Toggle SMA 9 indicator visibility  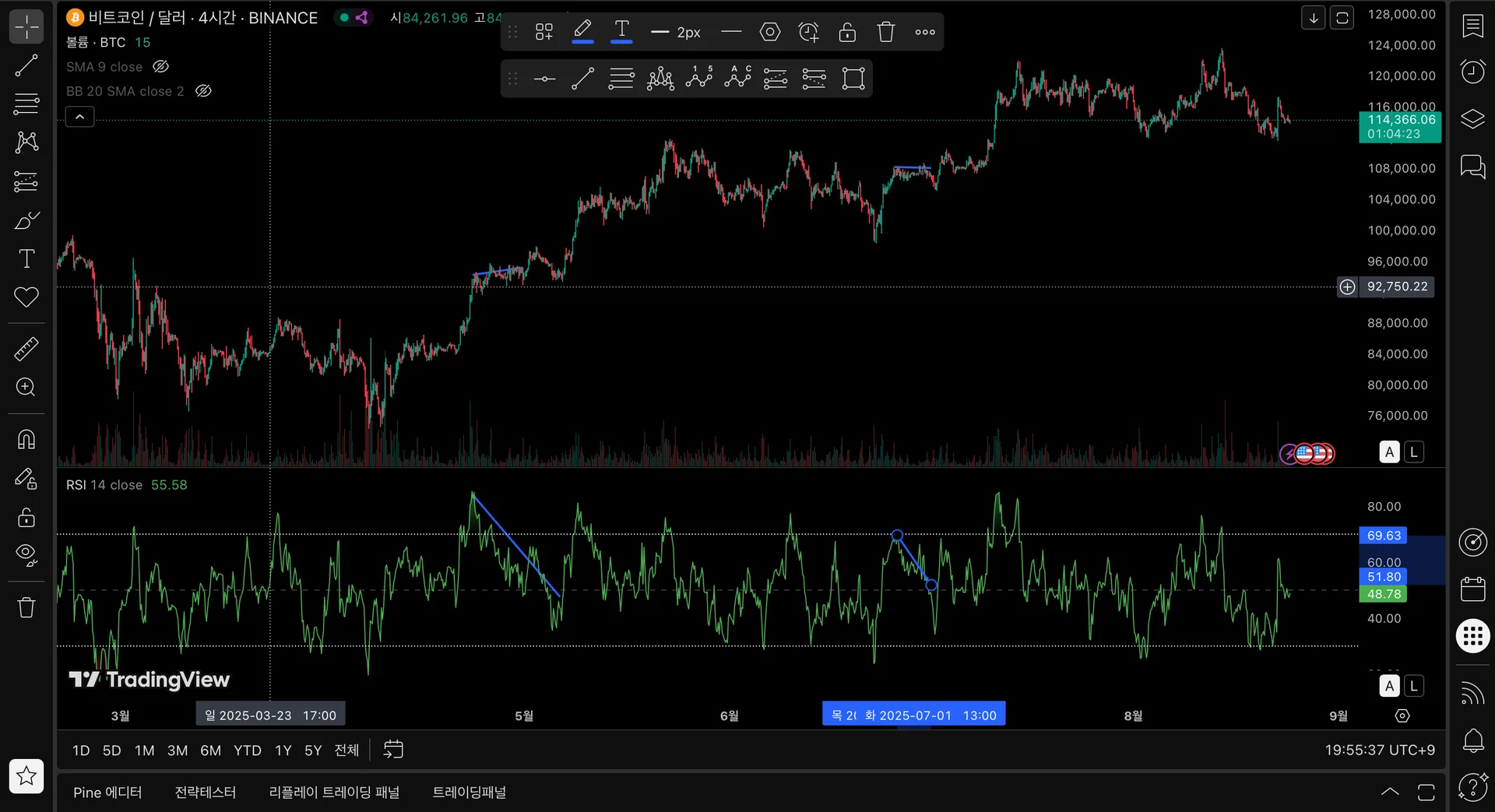click(x=160, y=67)
